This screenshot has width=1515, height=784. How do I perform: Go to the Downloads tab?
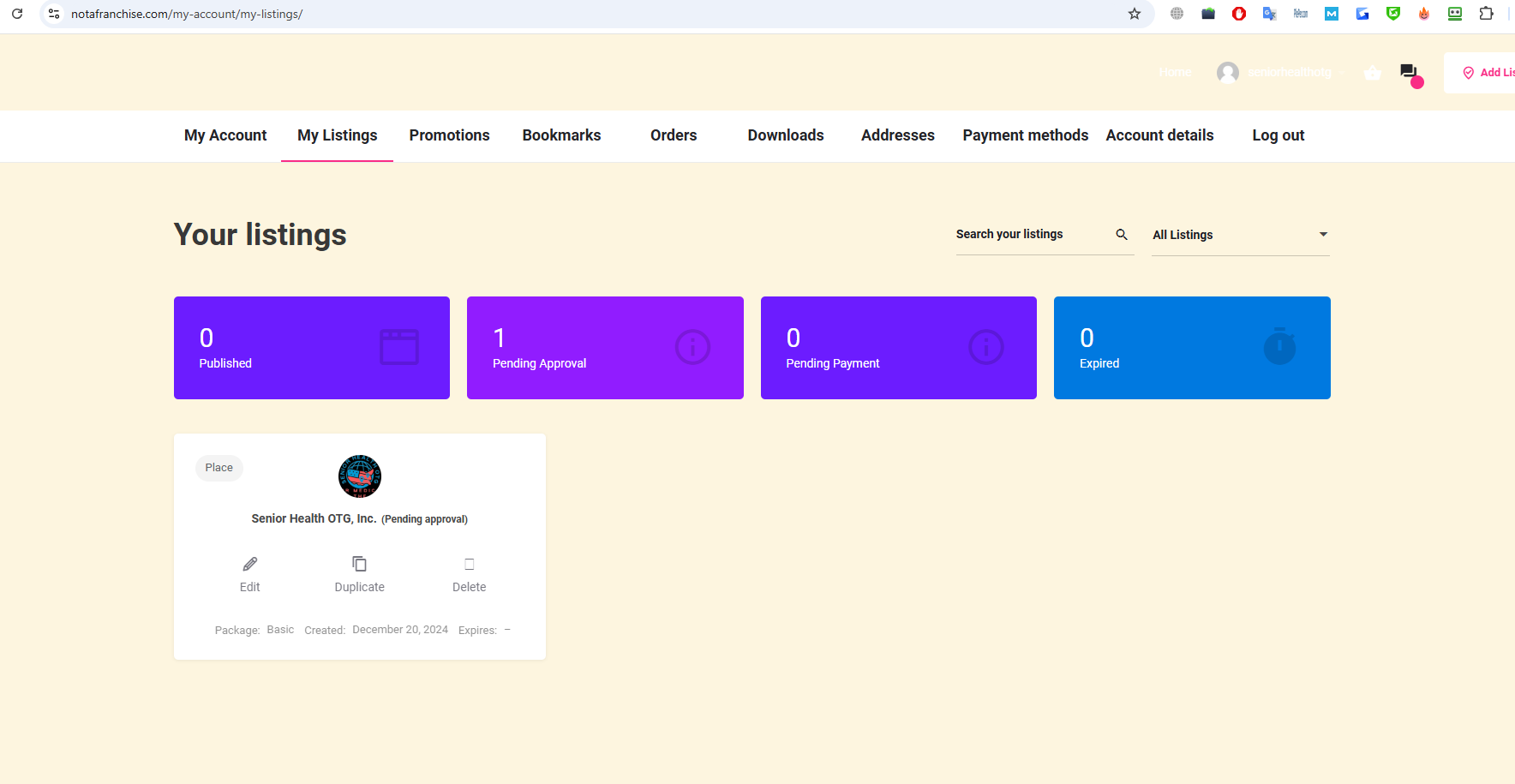[786, 135]
